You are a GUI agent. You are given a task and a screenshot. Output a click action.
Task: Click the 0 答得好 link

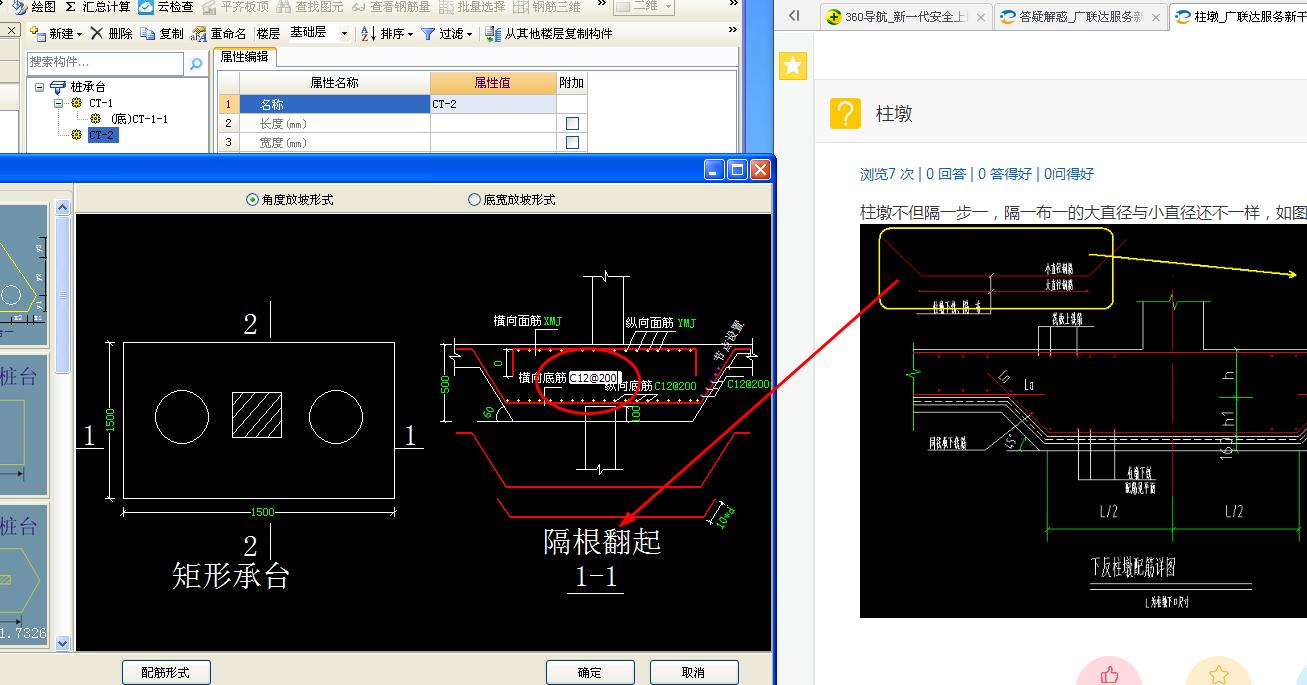pos(1005,174)
